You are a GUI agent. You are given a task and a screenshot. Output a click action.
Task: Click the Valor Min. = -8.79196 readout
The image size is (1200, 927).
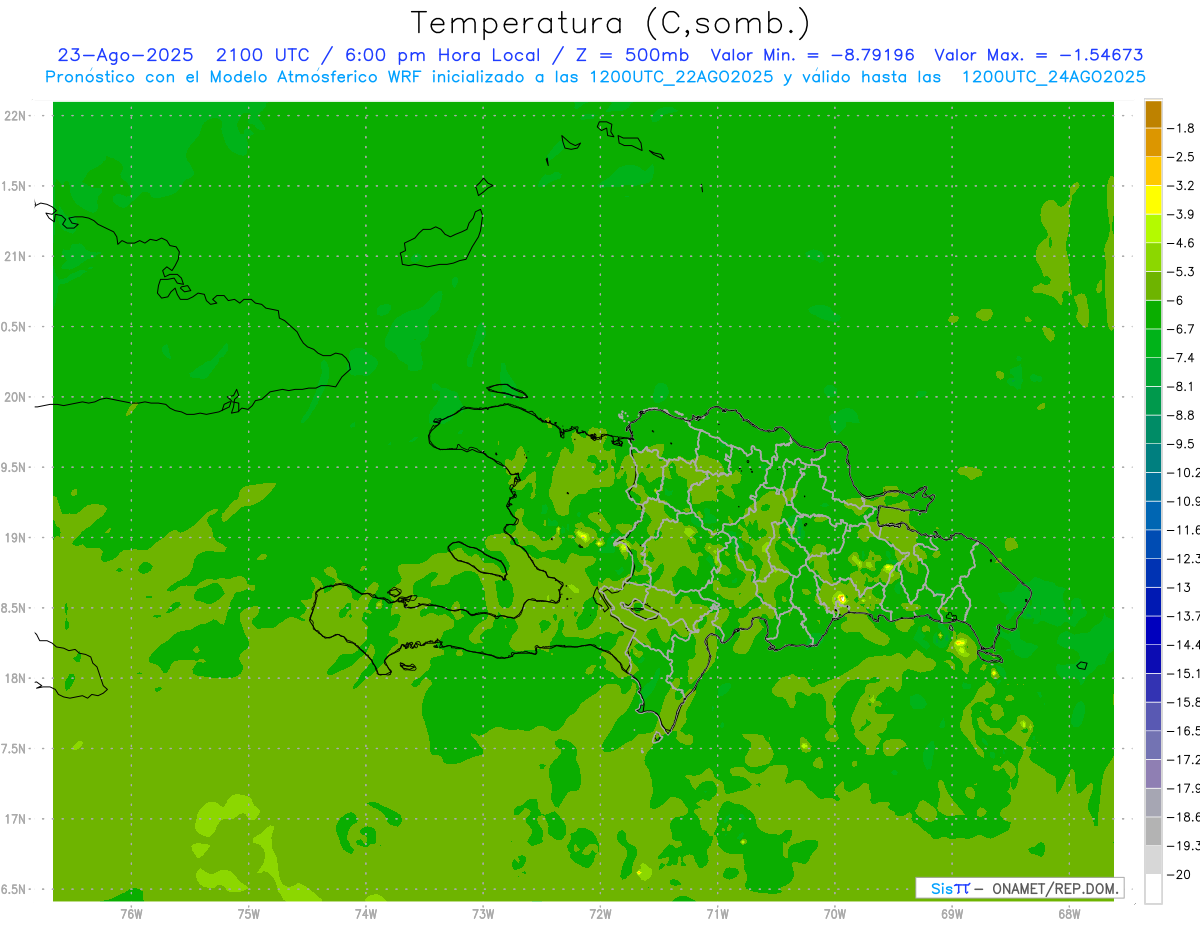click(x=812, y=55)
